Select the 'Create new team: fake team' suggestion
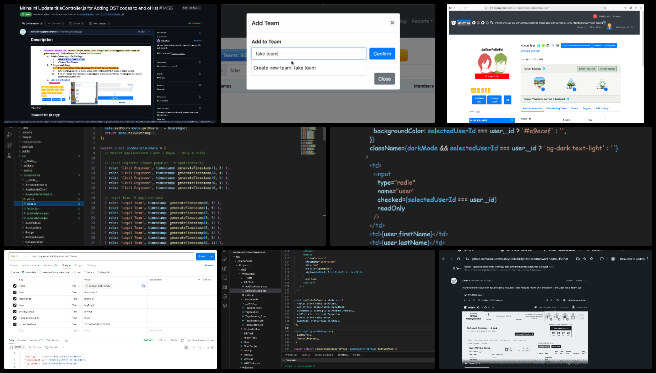The image size is (656, 373). 309,68
